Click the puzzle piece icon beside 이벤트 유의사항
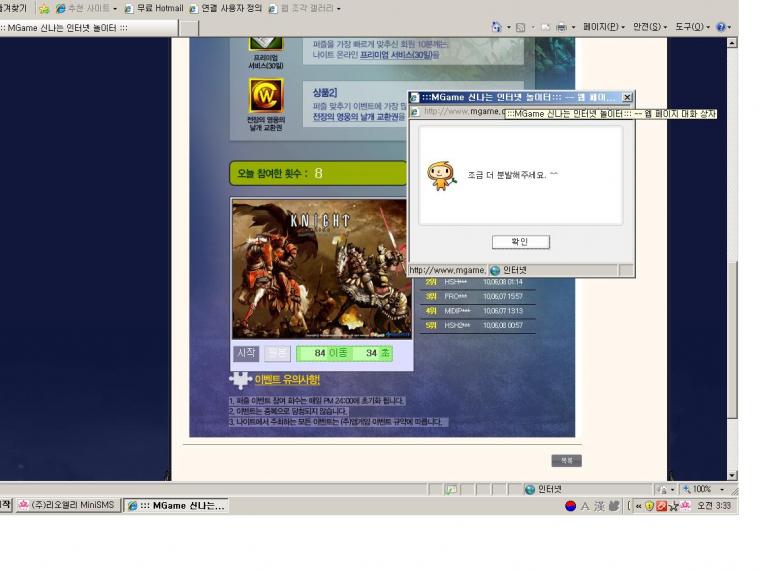Viewport: 760px width, 570px height. tap(240, 380)
